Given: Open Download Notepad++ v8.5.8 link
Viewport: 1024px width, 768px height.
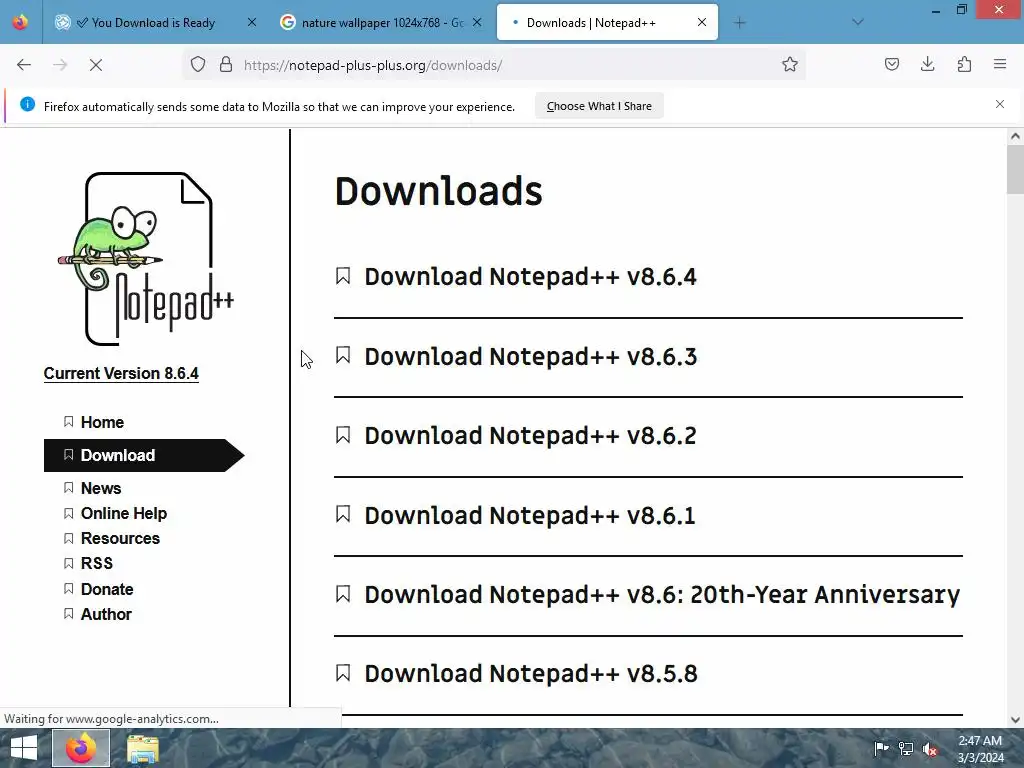Looking at the screenshot, I should click(531, 673).
